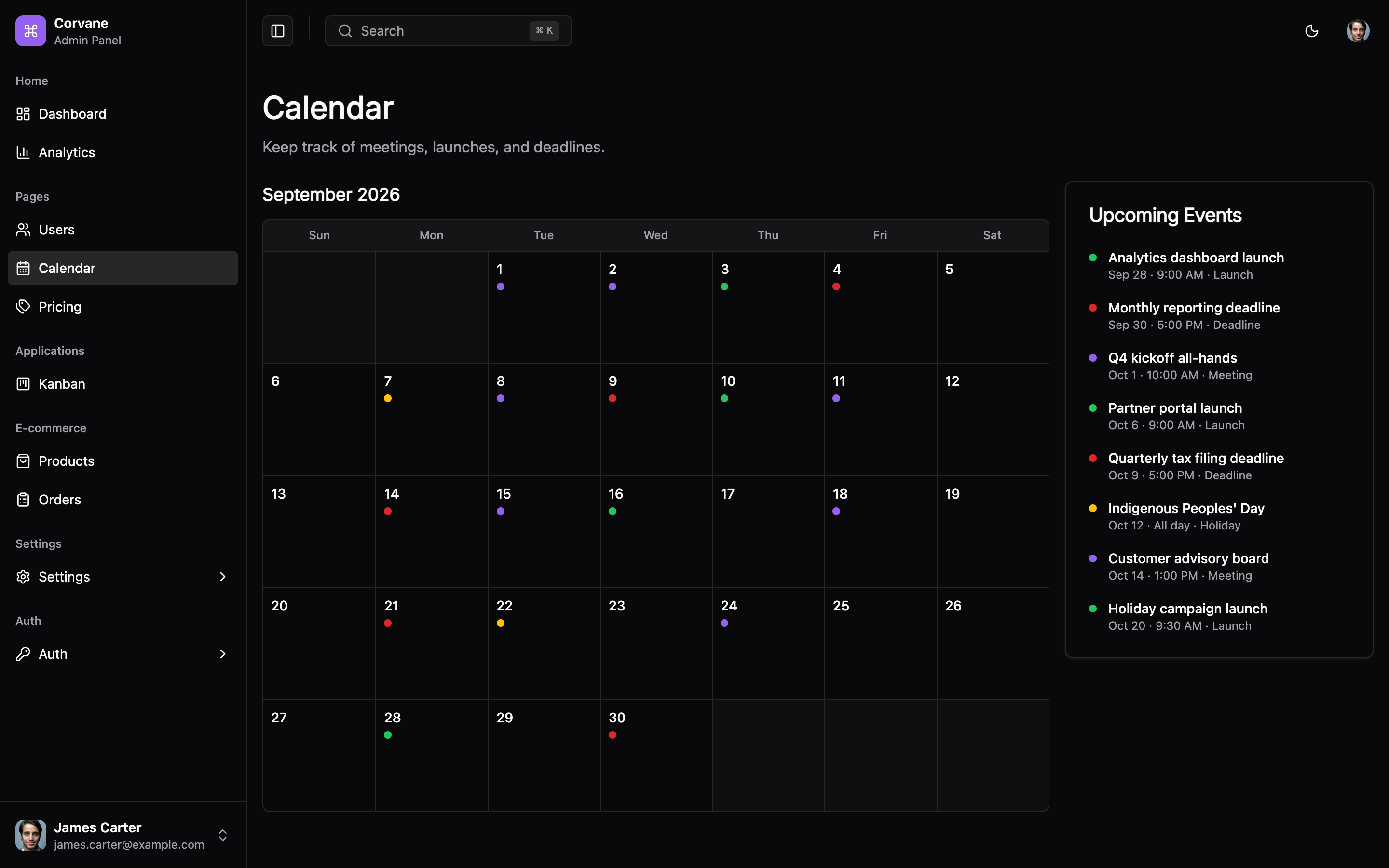Click the Analytics bar chart icon

(23, 152)
